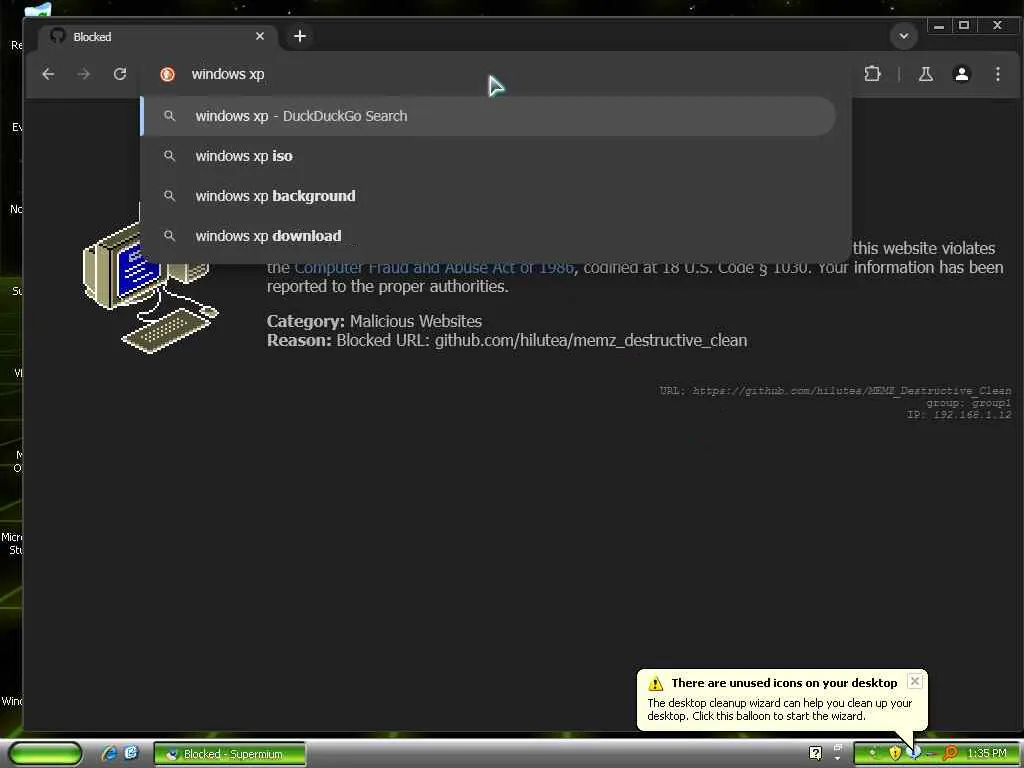Open the browser three-dot menu

[997, 74]
